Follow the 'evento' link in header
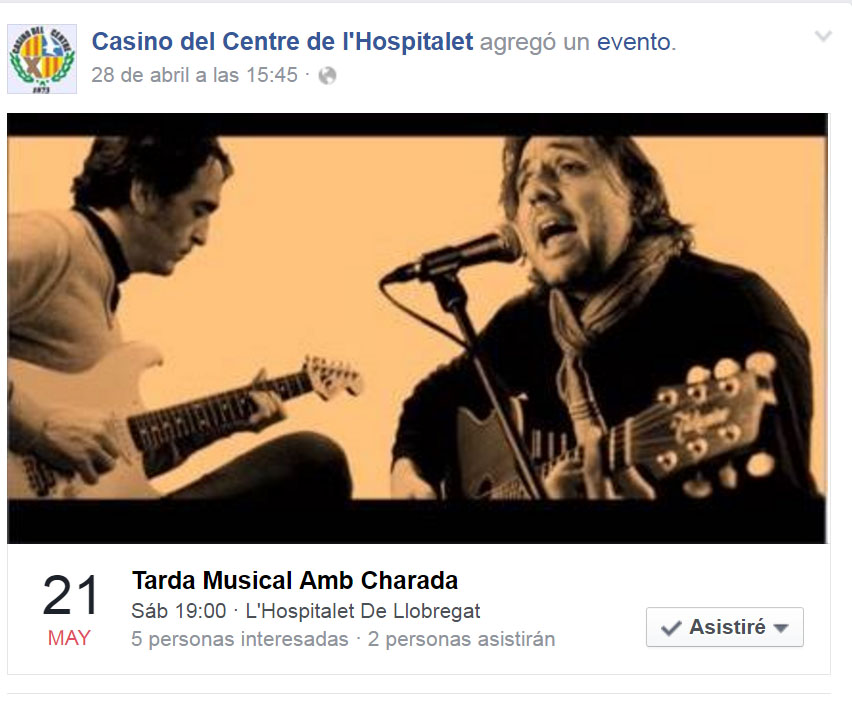Image resolution: width=852 pixels, height=708 pixels. pyautogui.click(x=634, y=42)
